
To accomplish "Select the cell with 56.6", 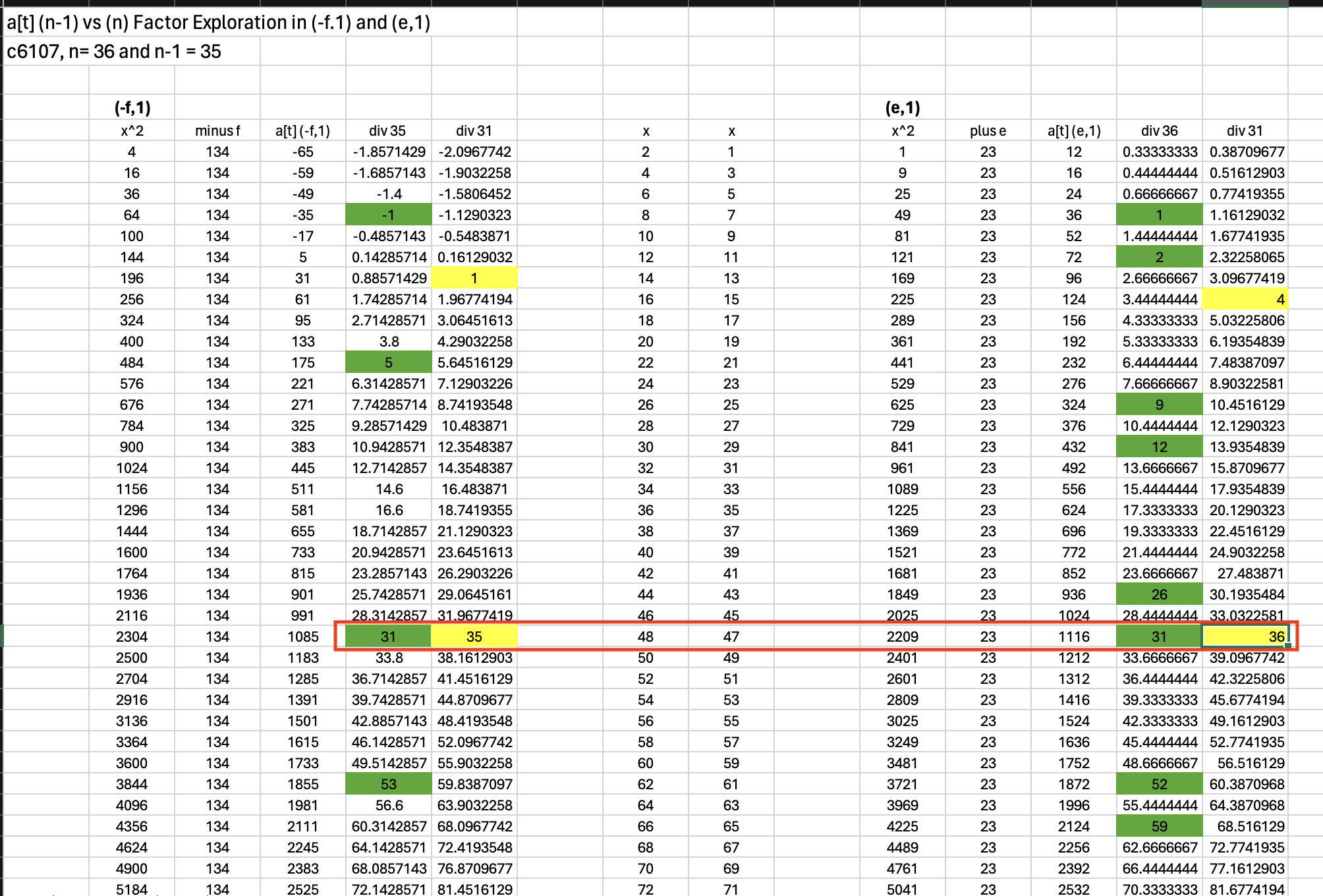I will click(x=389, y=805).
